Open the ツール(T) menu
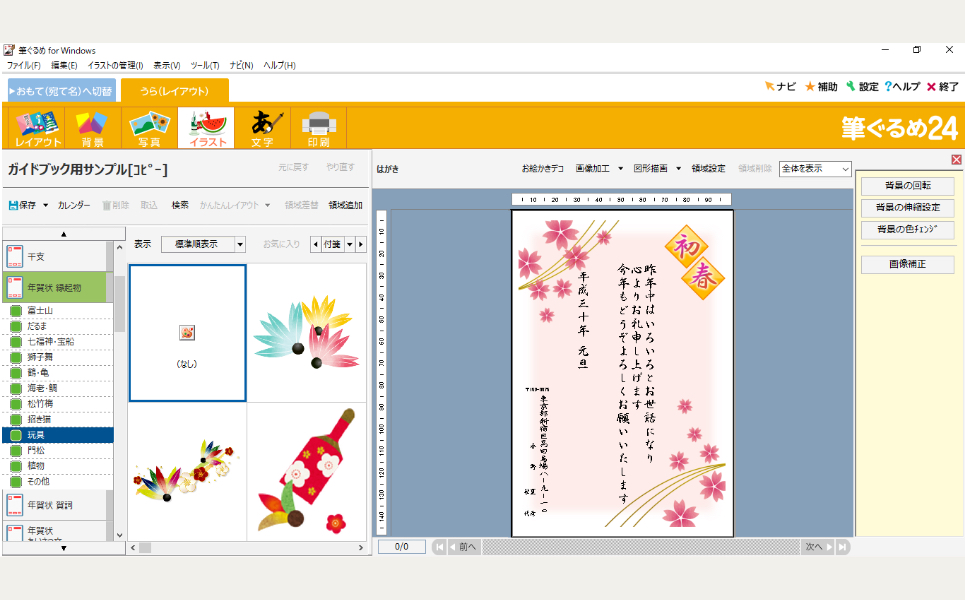 pos(204,65)
